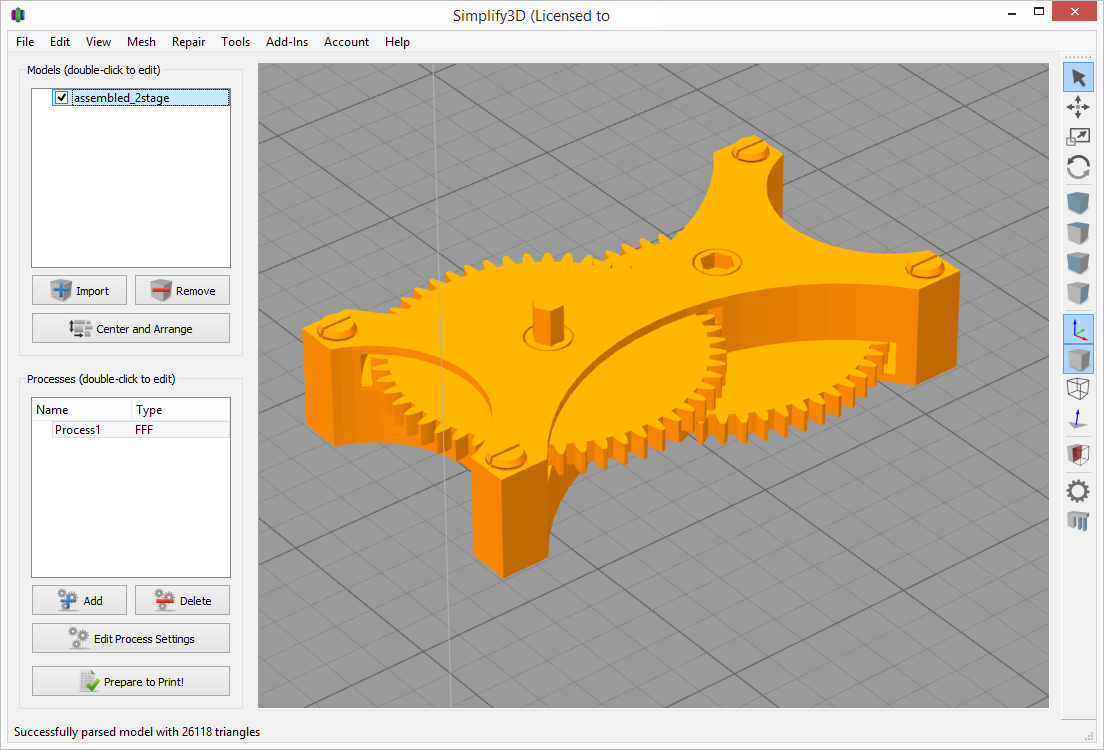Switch to front view cube
This screenshot has width=1104, height=750.
click(x=1078, y=263)
